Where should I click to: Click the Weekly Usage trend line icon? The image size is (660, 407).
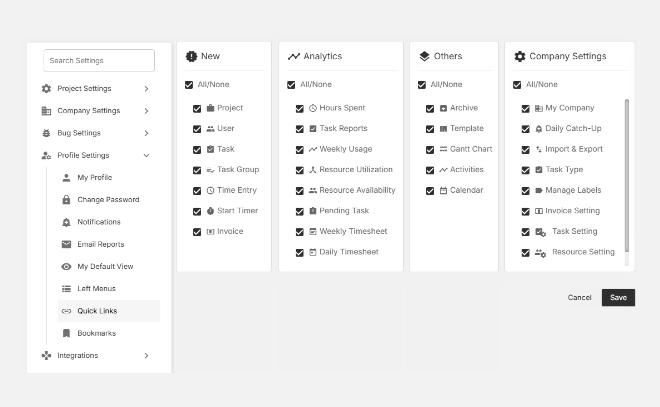313,149
